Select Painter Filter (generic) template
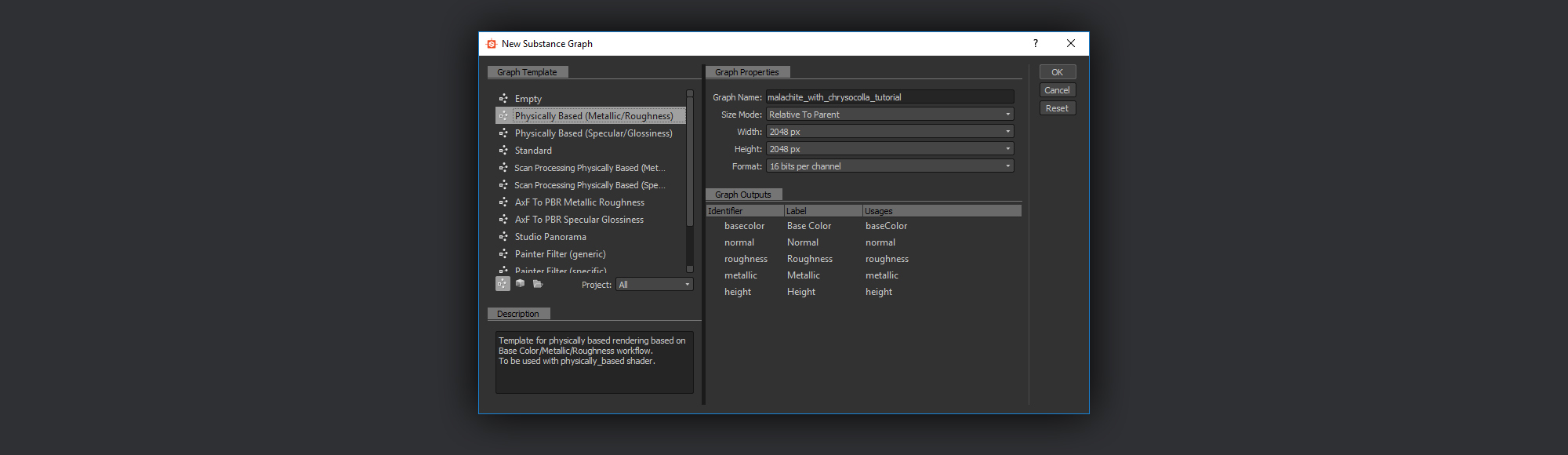 point(590,254)
